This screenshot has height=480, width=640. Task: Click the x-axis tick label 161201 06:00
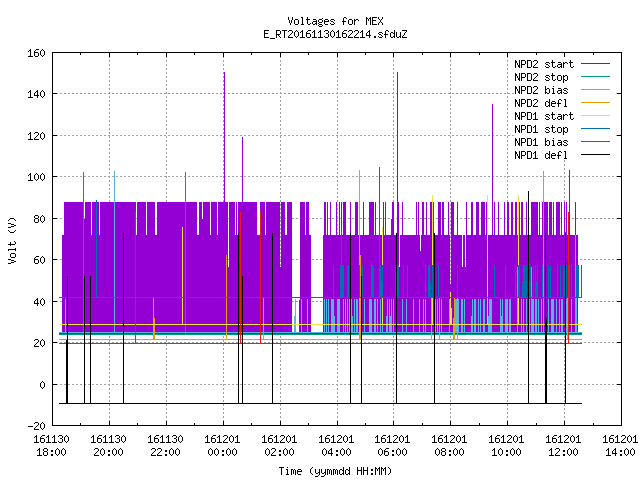[392, 446]
